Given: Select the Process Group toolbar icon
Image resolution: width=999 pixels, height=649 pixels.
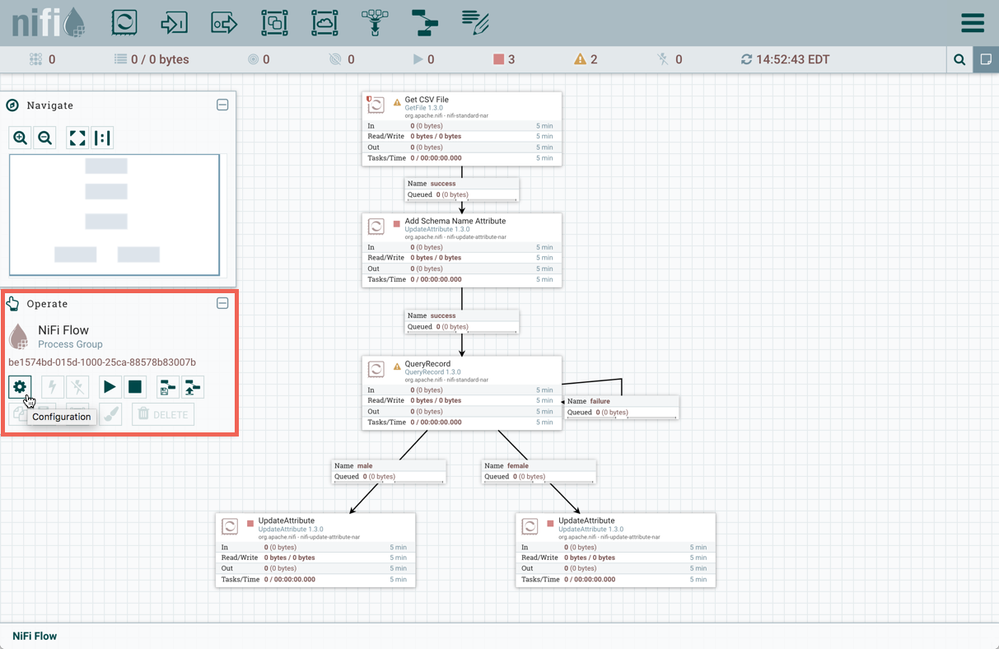Looking at the screenshot, I should (272, 22).
